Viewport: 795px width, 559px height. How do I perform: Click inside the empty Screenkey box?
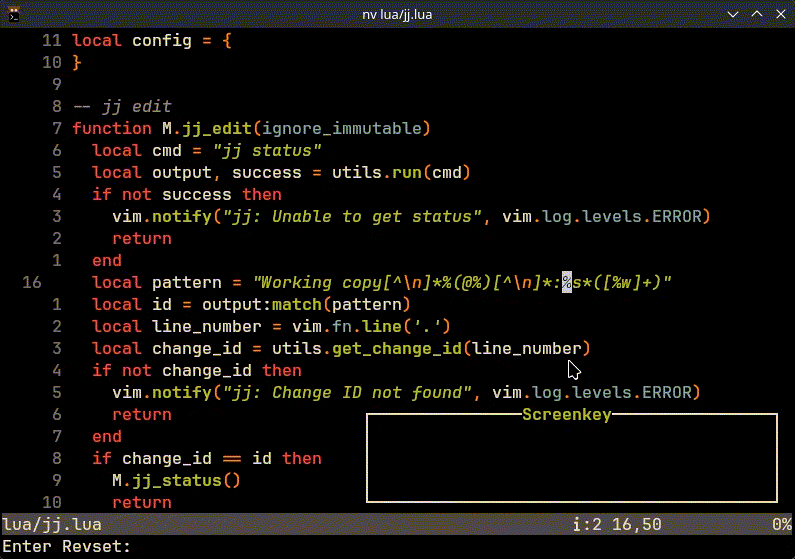pyautogui.click(x=571, y=458)
